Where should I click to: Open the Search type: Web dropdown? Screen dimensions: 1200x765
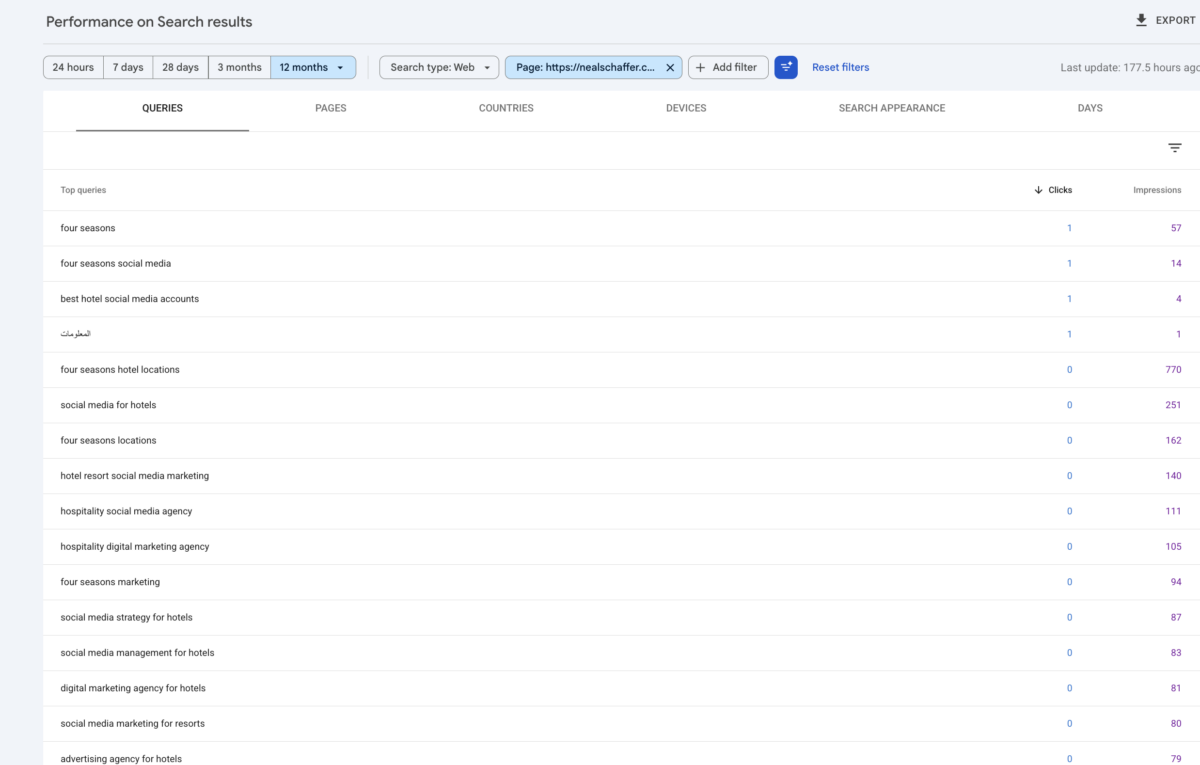point(439,67)
